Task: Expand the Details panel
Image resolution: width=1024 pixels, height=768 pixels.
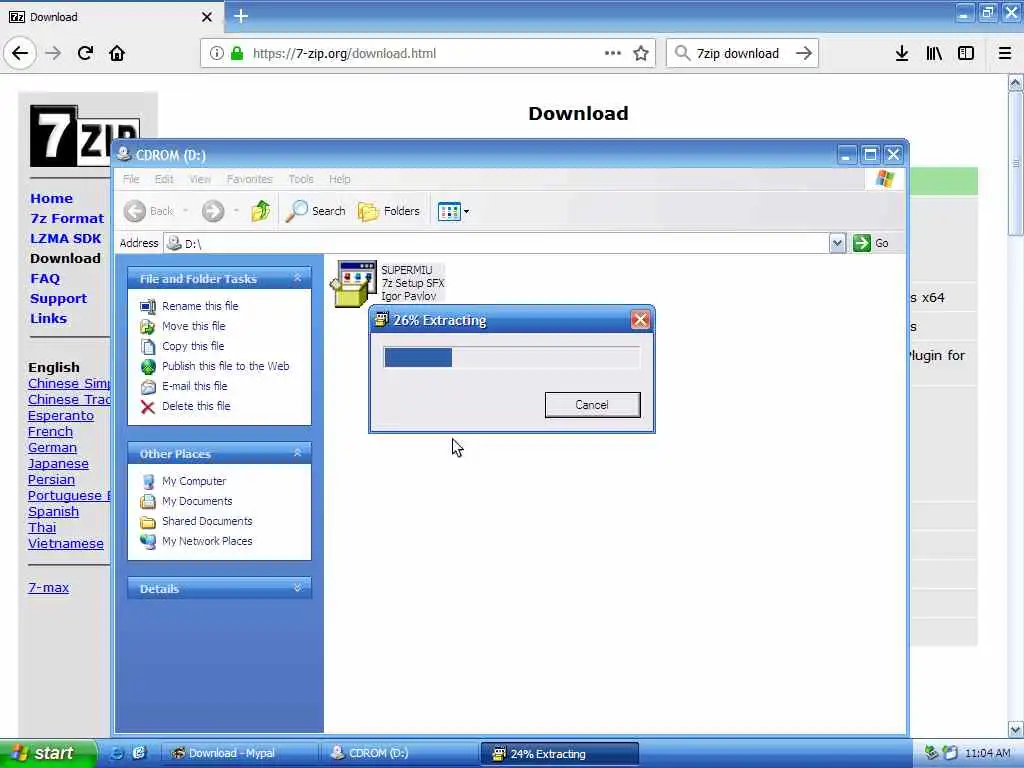Action: (298, 588)
